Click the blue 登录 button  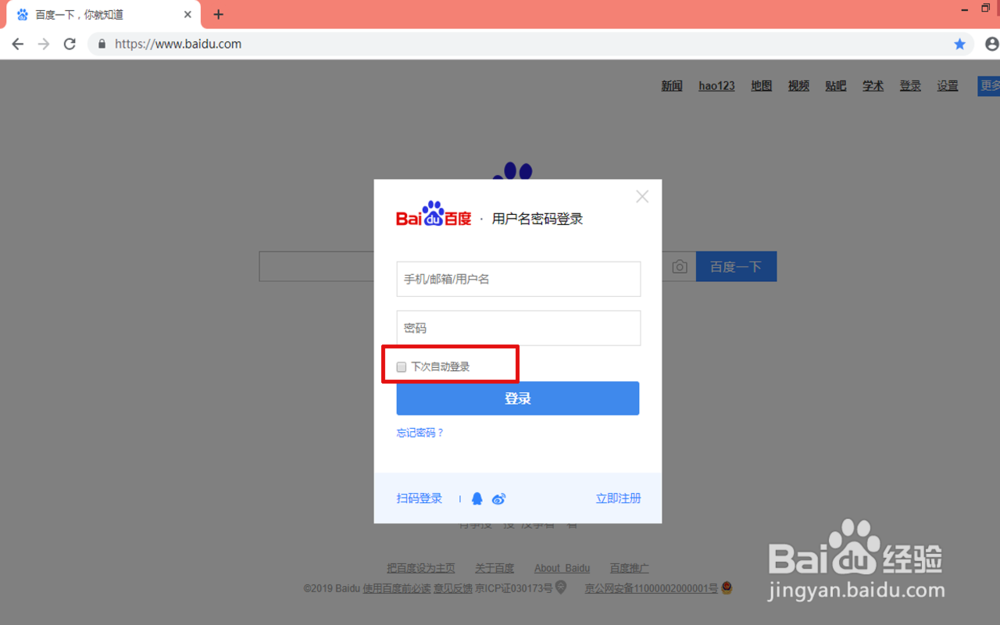518,399
